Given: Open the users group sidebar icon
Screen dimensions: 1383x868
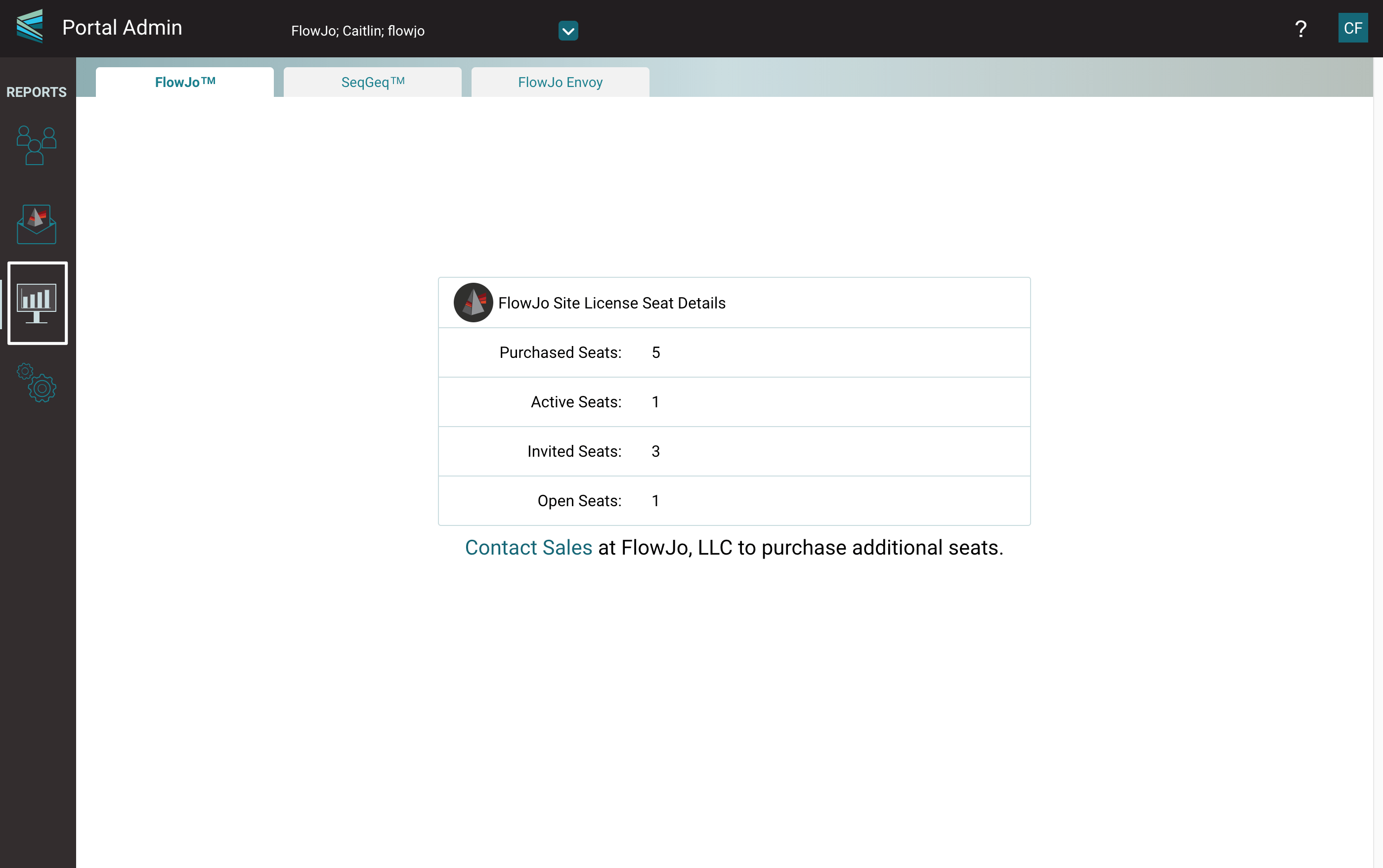Looking at the screenshot, I should click(x=37, y=145).
